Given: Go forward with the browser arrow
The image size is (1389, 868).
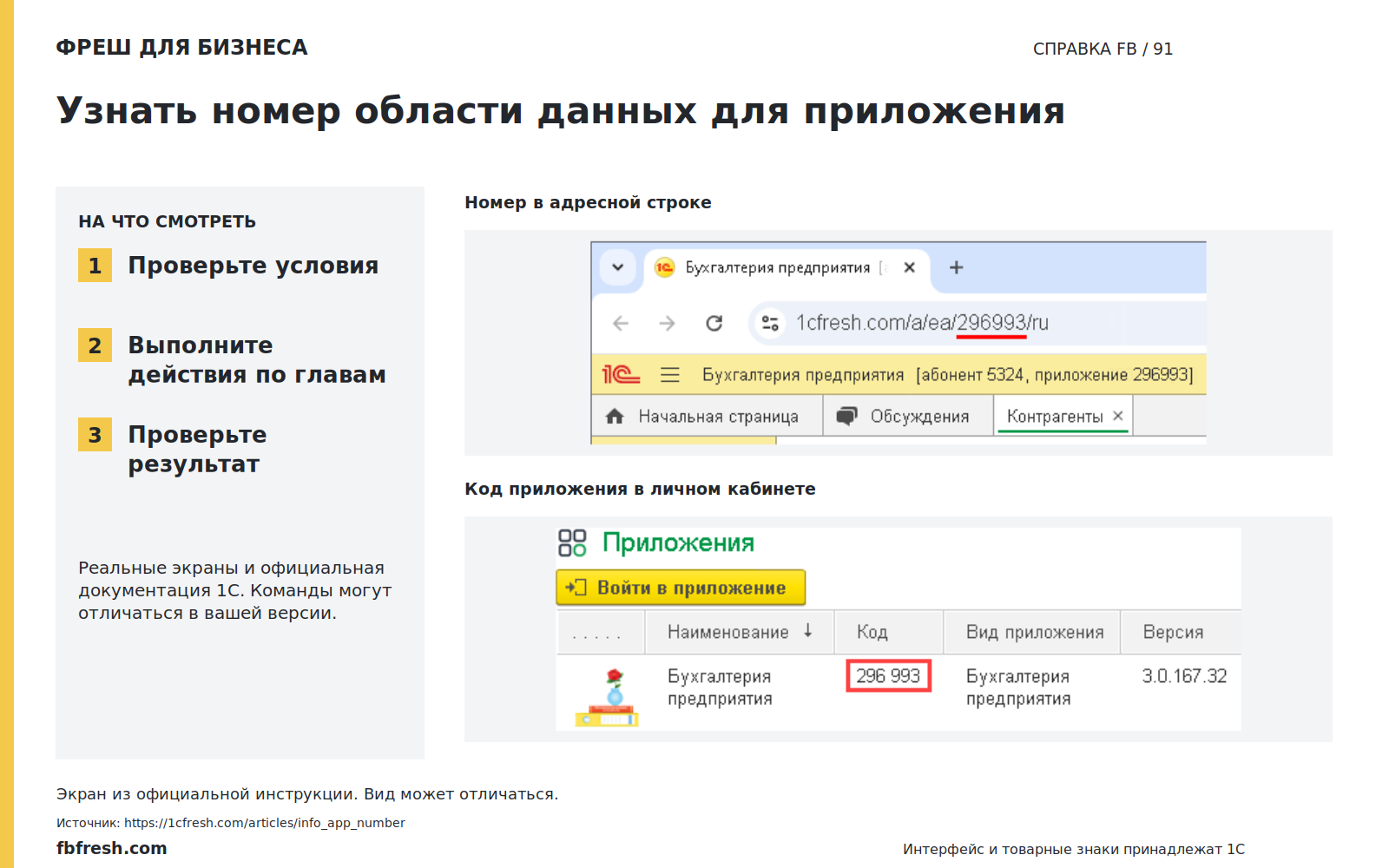Looking at the screenshot, I should (667, 323).
